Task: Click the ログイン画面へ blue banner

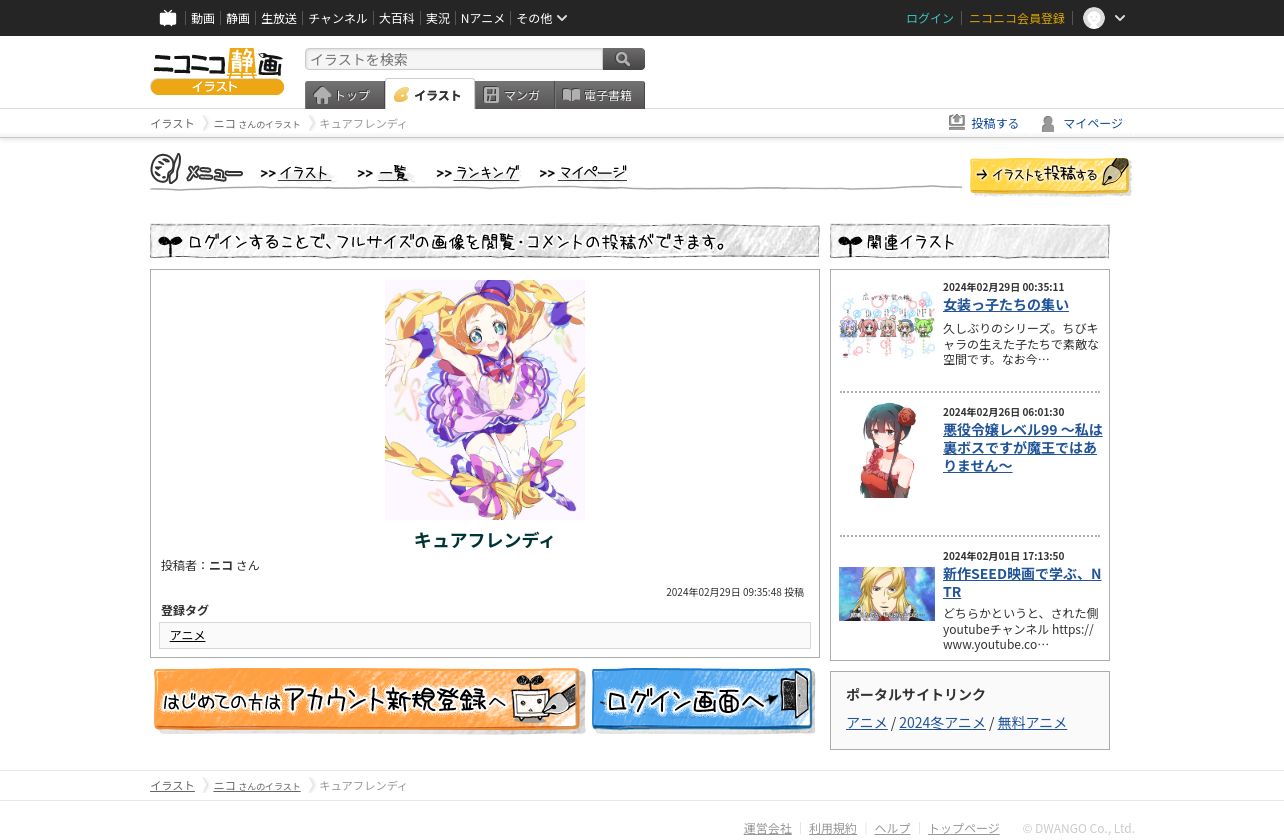Action: (x=703, y=701)
